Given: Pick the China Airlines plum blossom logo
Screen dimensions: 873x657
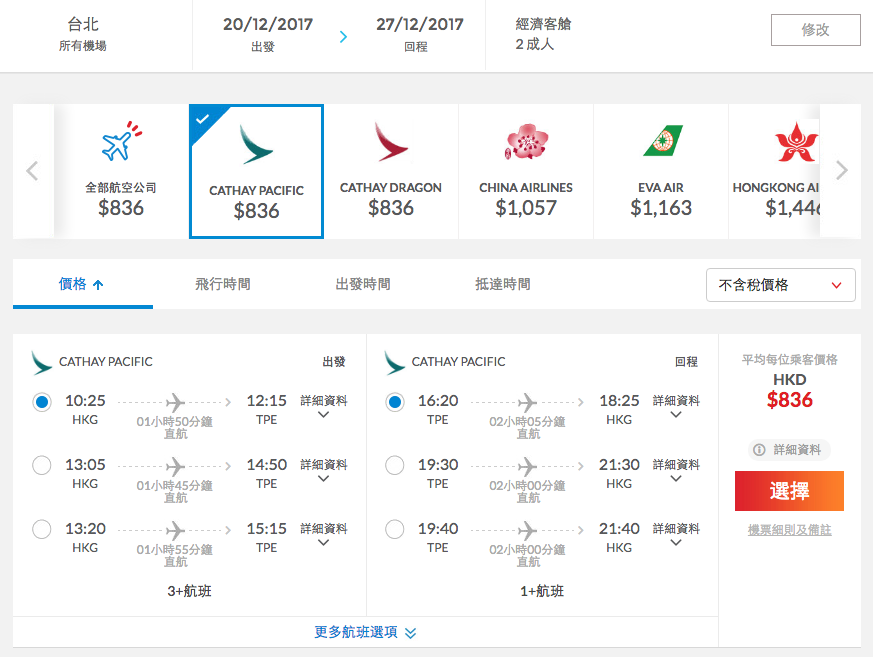Looking at the screenshot, I should 526,142.
